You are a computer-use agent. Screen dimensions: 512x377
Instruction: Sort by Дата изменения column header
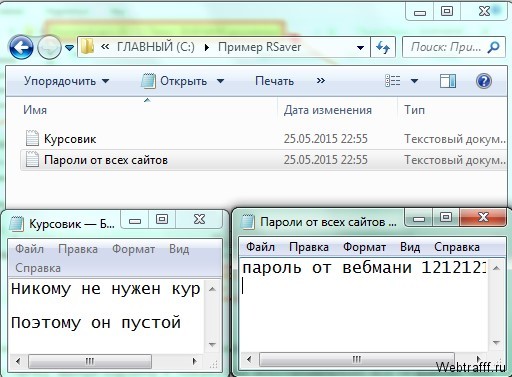pyautogui.click(x=328, y=110)
